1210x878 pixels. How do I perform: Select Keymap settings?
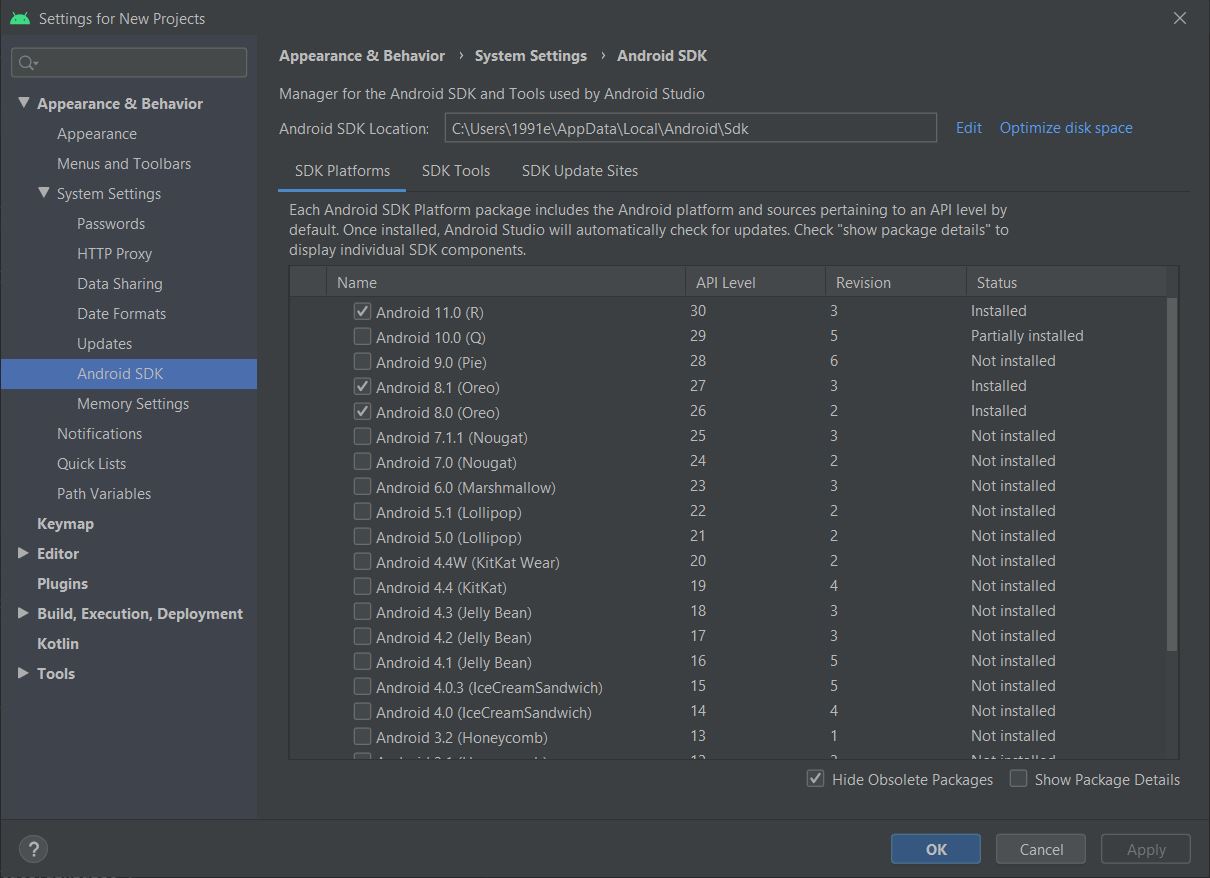[65, 524]
